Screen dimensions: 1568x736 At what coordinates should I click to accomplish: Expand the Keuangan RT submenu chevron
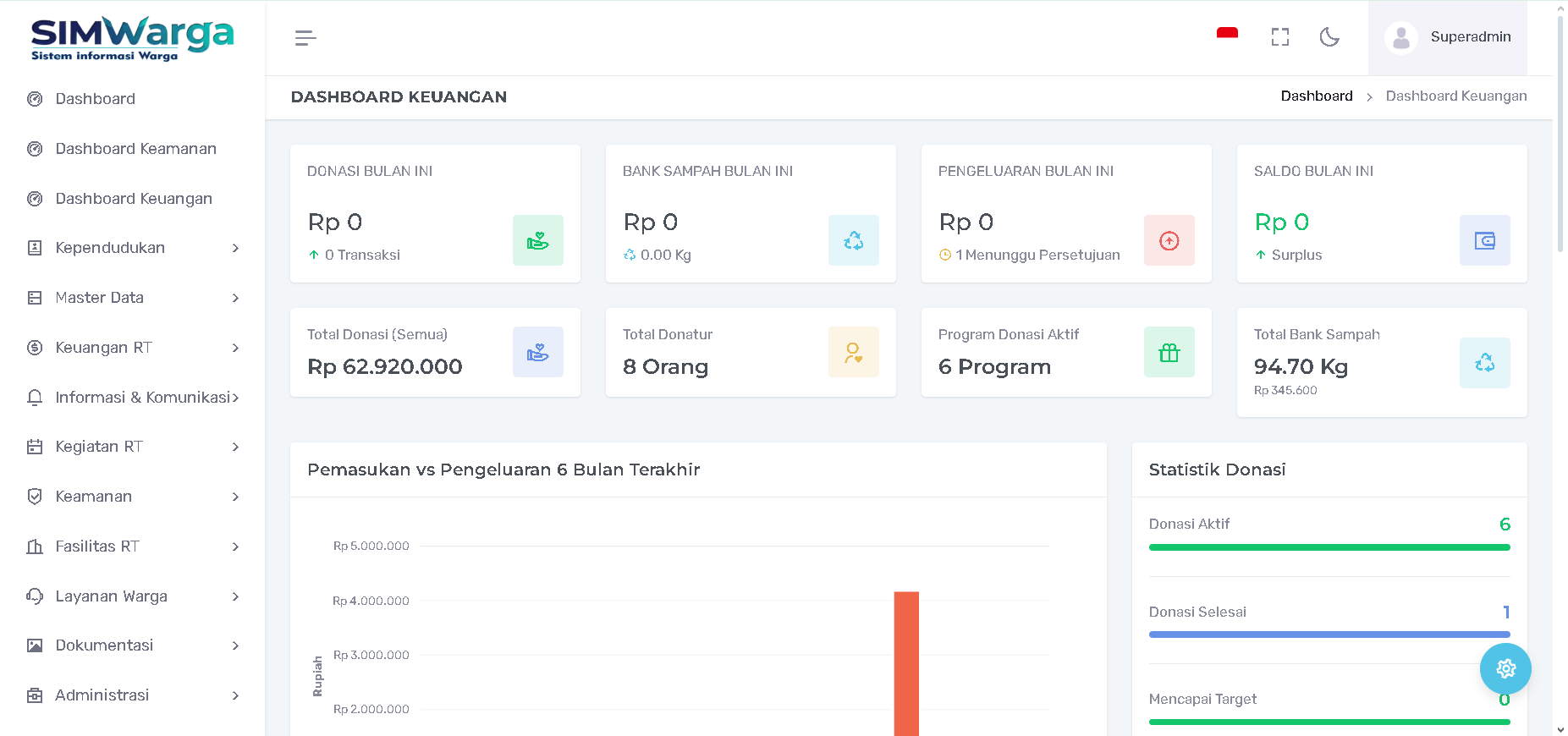[x=235, y=348]
